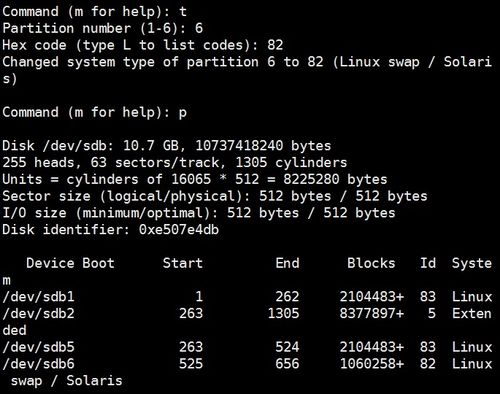
Task: Click the Device Boot column header
Action: tap(70, 263)
